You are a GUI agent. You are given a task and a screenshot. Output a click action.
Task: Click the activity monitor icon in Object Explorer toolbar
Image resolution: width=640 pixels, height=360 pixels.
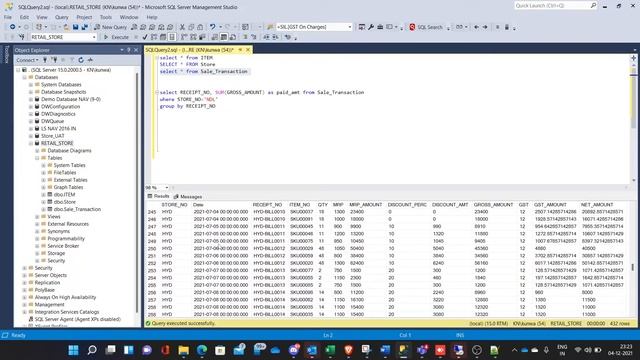point(90,60)
